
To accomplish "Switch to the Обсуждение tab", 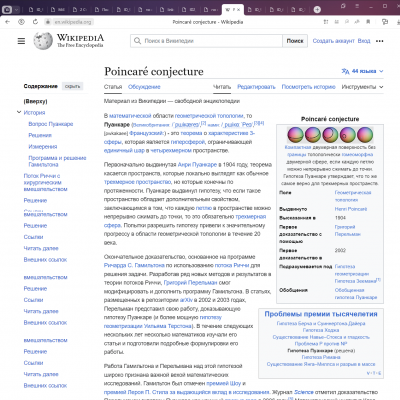I will (144, 87).
